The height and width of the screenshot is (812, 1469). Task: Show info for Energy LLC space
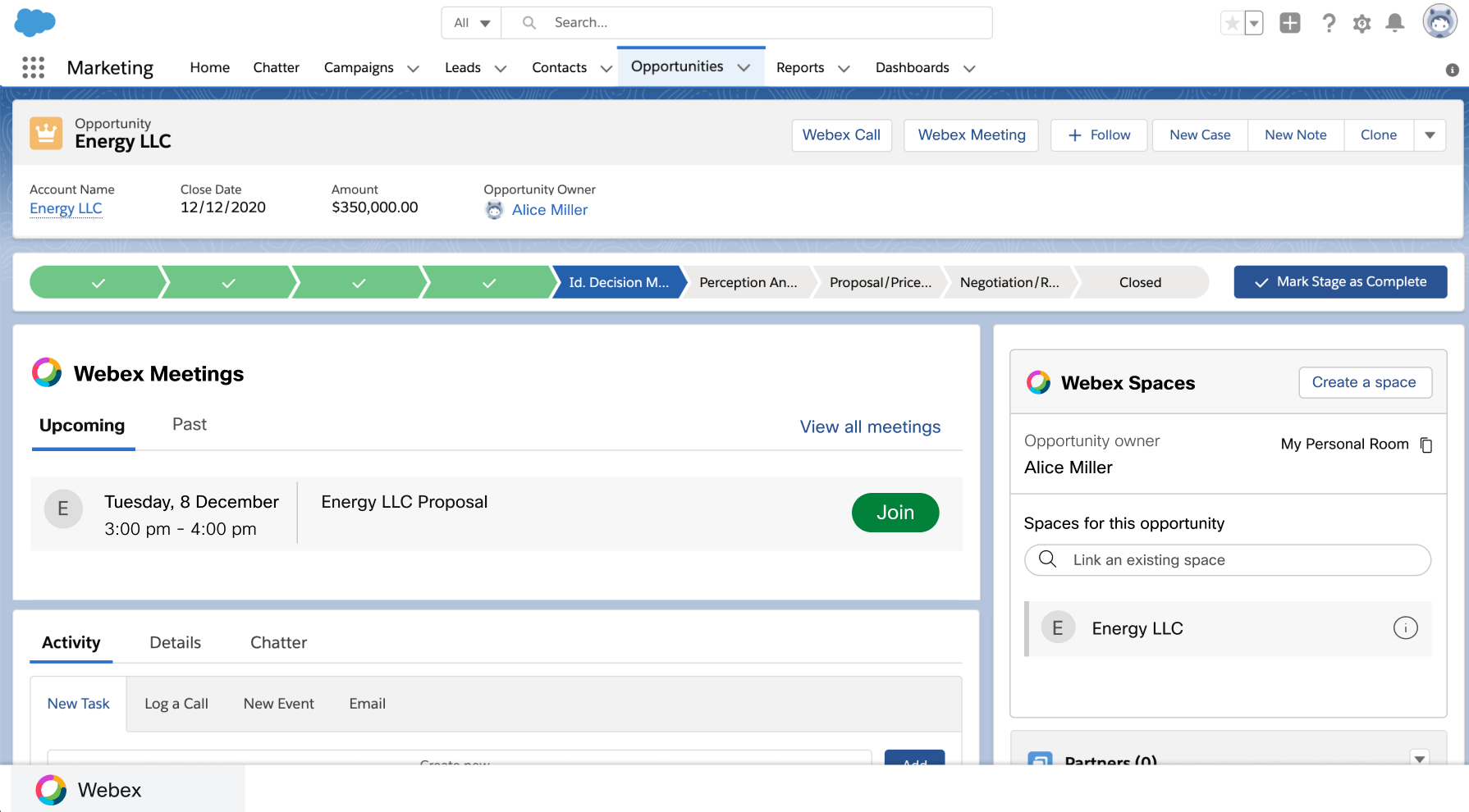1406,628
